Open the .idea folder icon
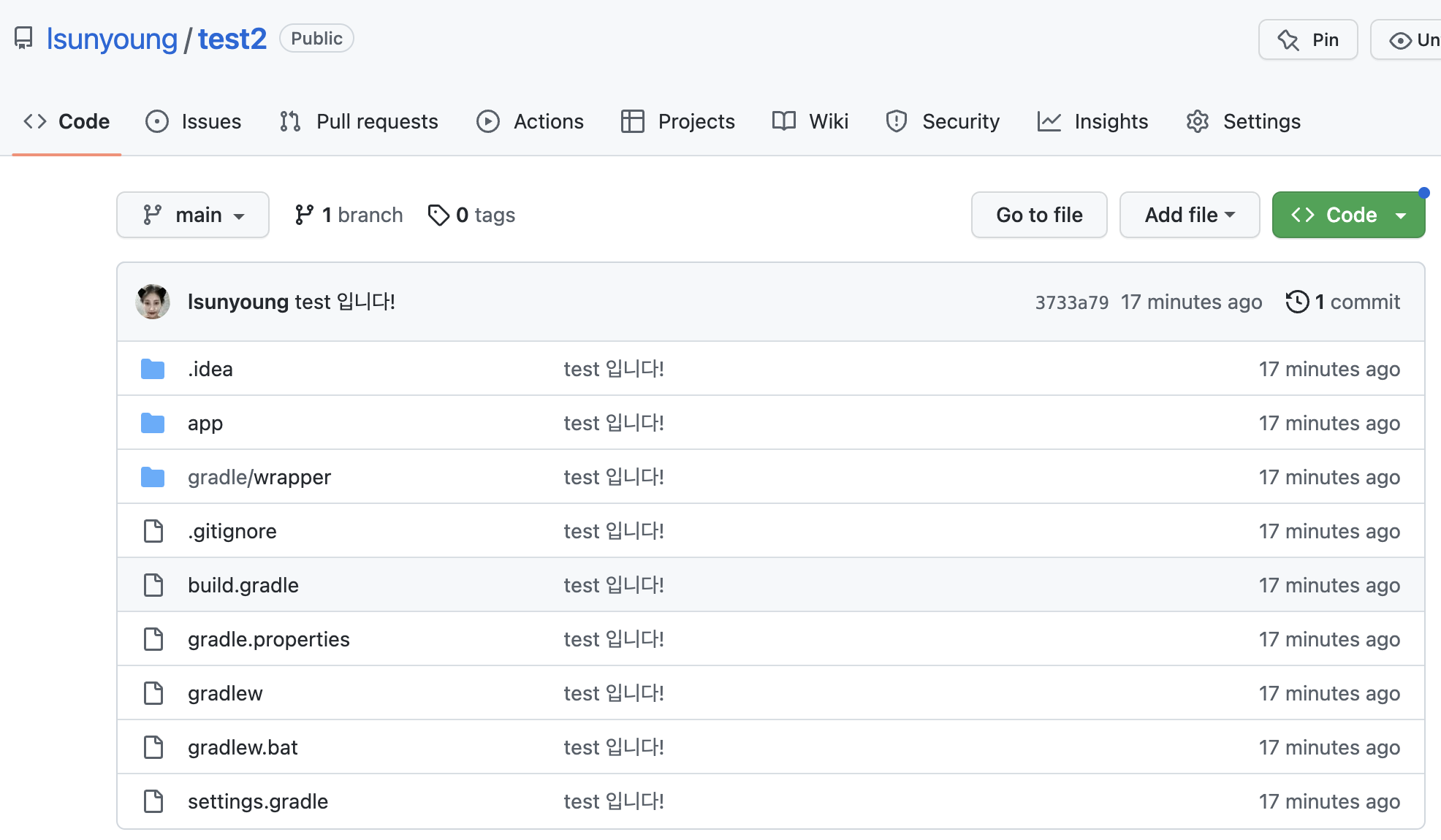Image resolution: width=1441 pixels, height=840 pixels. point(153,369)
